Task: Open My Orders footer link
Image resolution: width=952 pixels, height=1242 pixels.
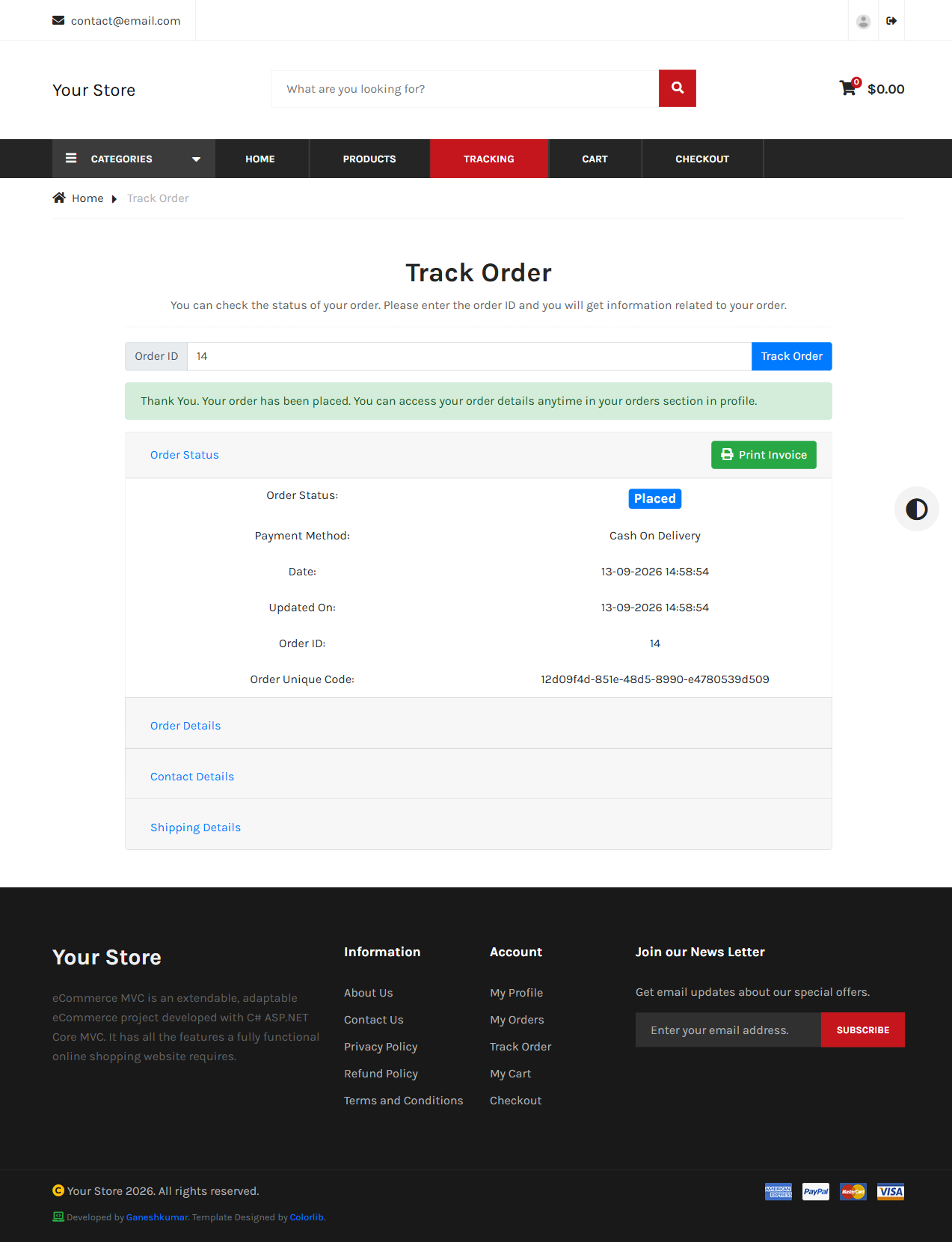Action: click(x=517, y=1020)
